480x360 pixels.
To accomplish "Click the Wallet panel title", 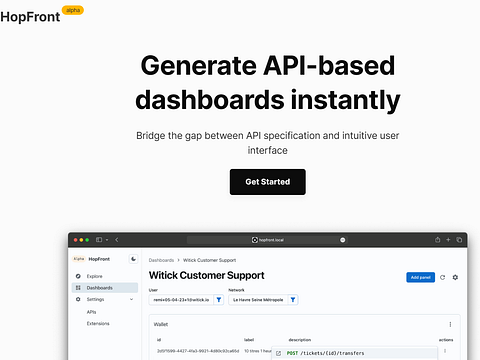I will pos(161,324).
